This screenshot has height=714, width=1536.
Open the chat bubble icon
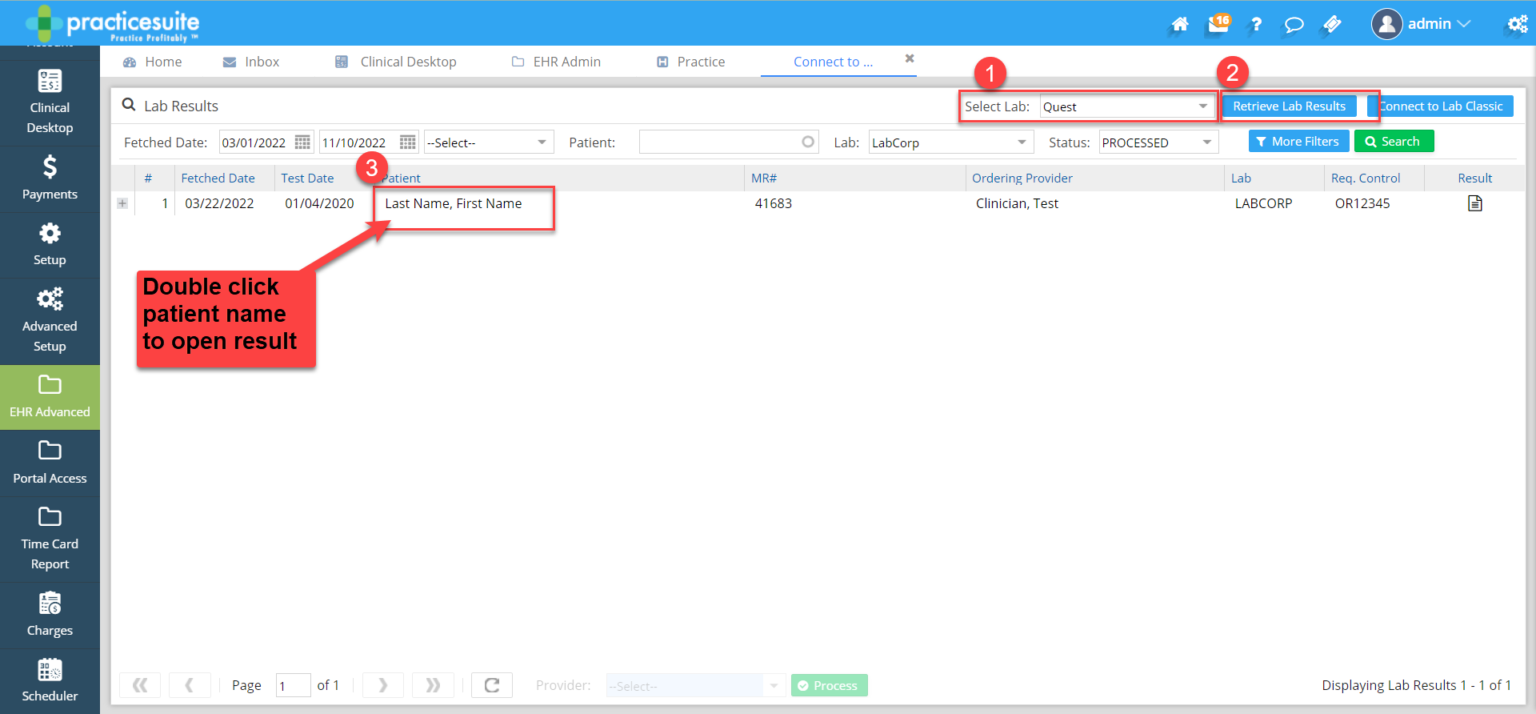pos(1294,24)
